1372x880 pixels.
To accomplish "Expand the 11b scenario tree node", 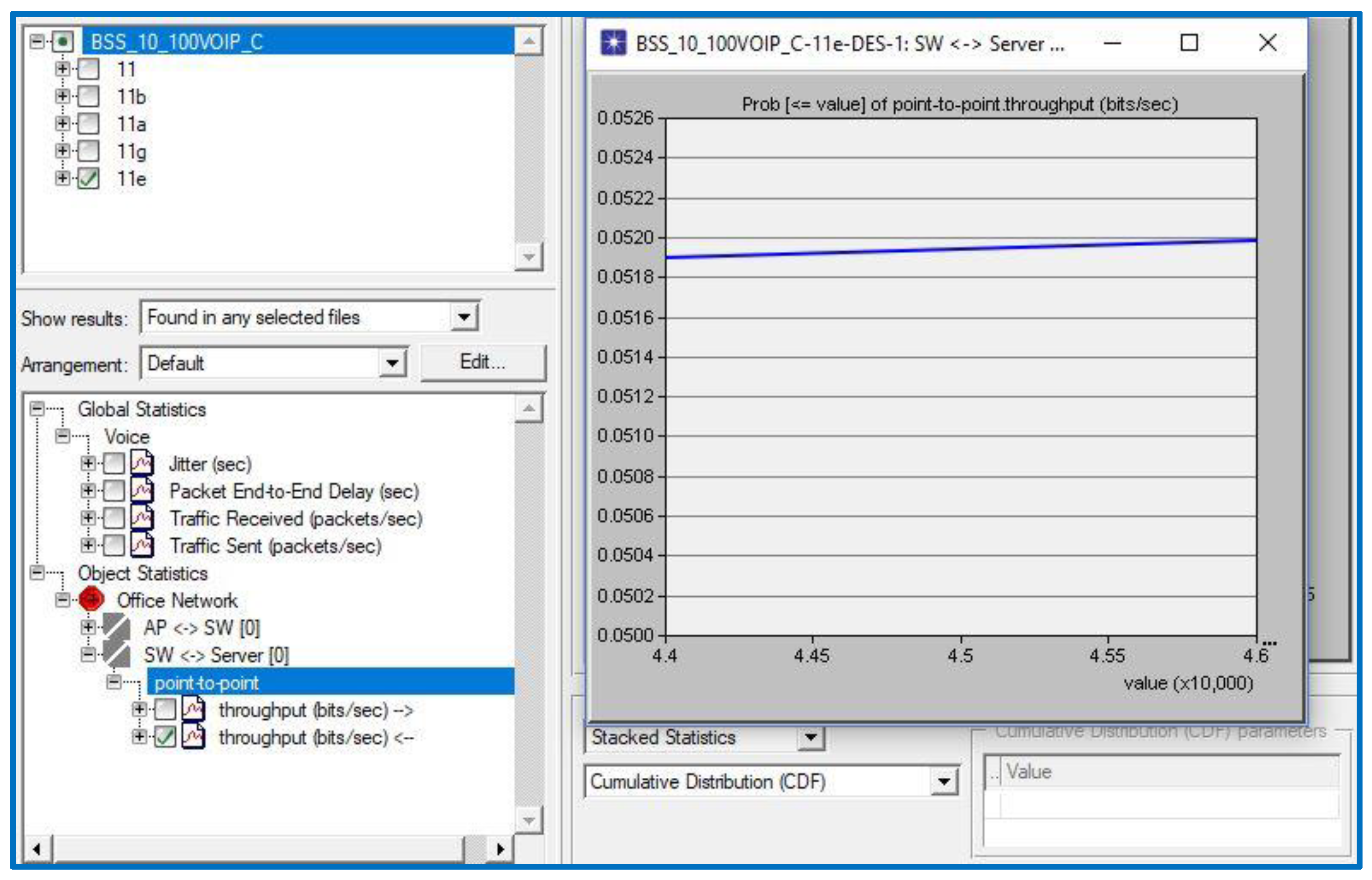I will click(62, 96).
